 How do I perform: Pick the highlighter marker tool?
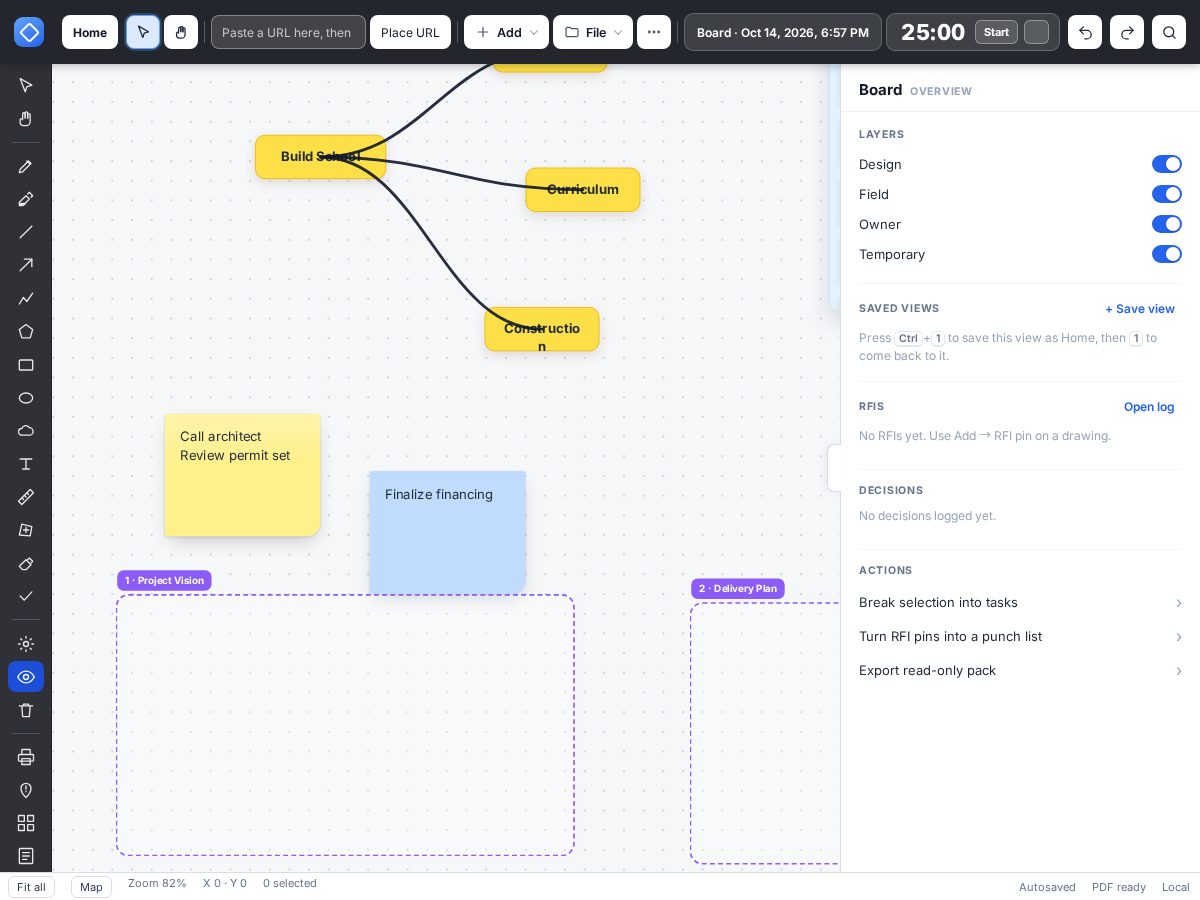[26, 199]
